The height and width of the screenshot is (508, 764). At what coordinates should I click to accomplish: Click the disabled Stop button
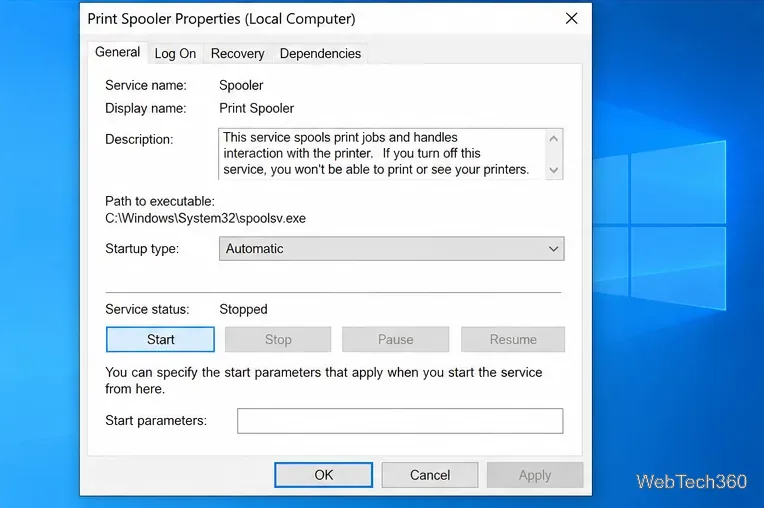coord(278,339)
